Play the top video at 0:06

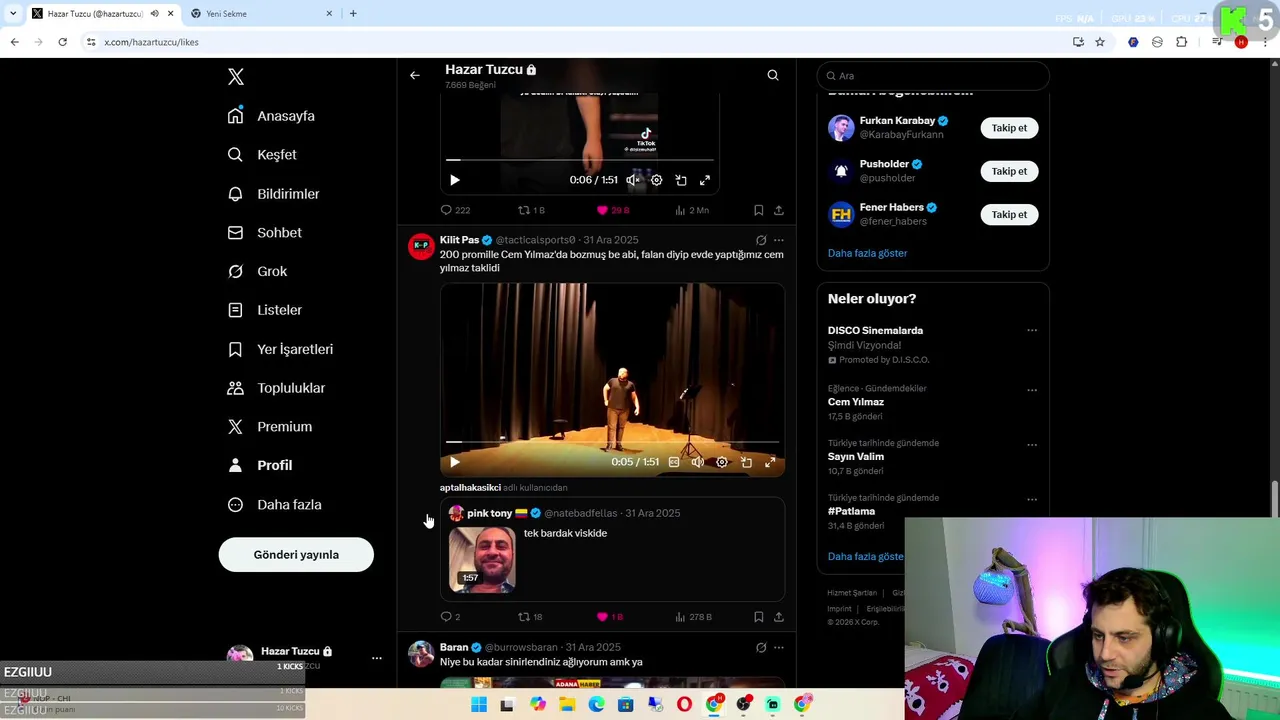click(455, 180)
